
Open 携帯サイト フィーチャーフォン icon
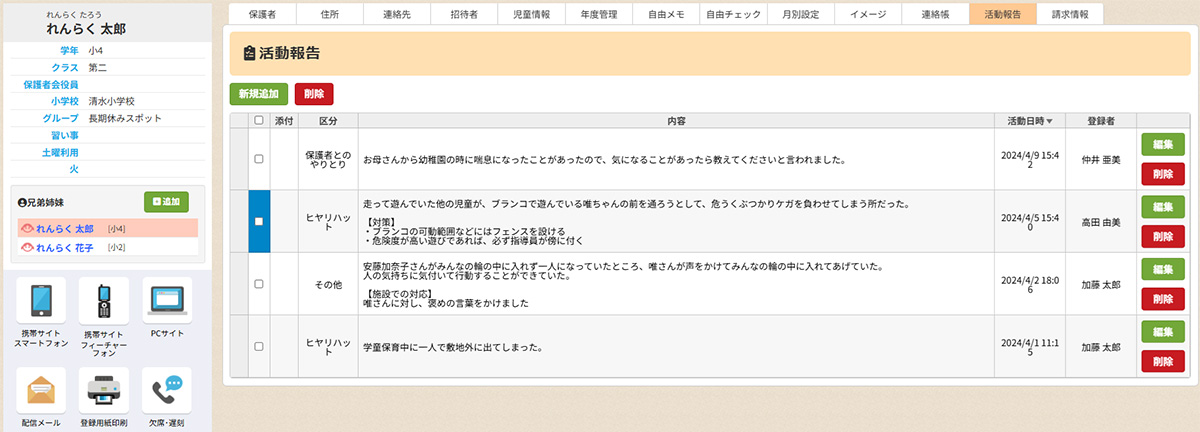(104, 301)
